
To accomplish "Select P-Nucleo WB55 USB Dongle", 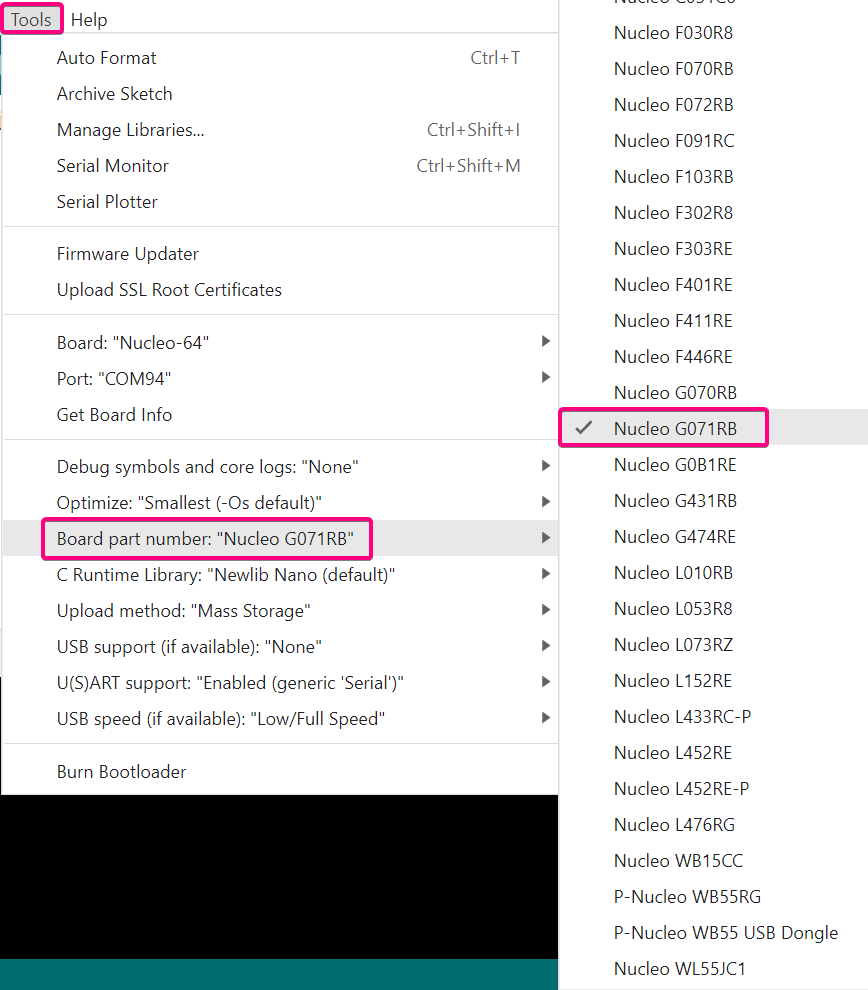I will click(713, 933).
